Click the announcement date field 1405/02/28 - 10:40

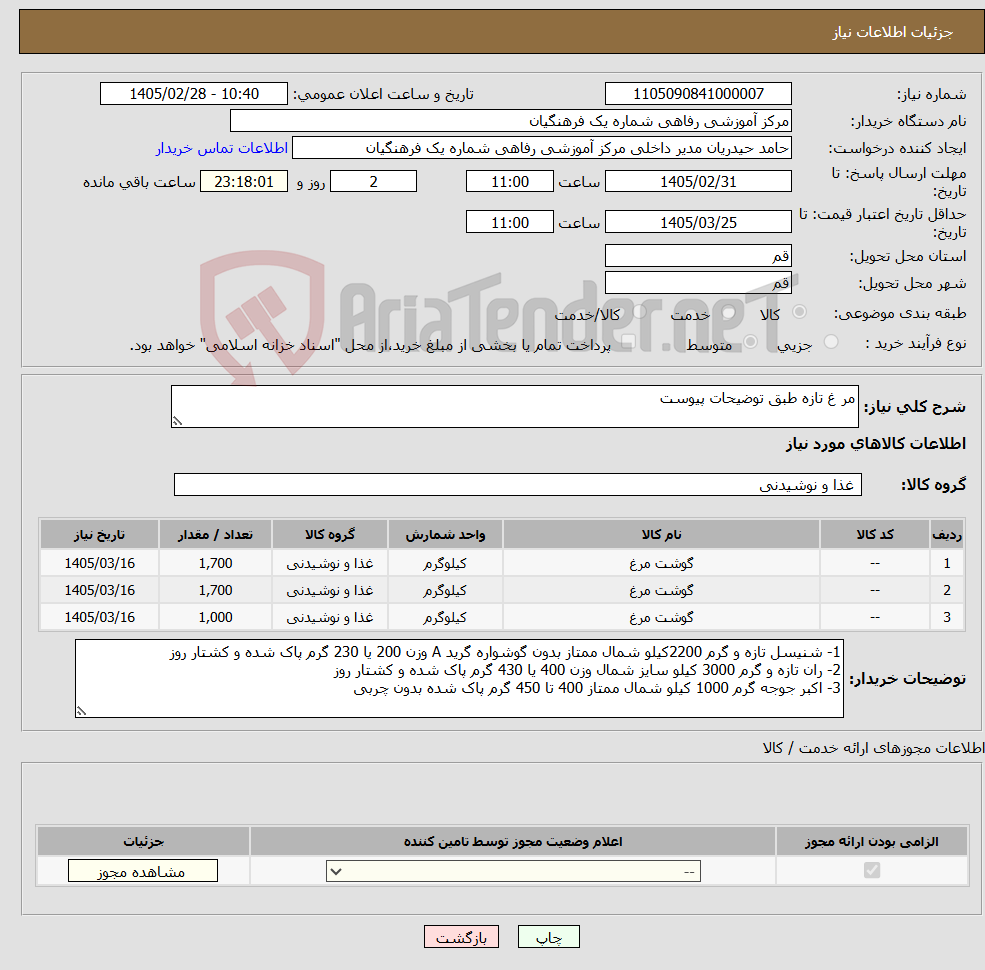point(193,94)
